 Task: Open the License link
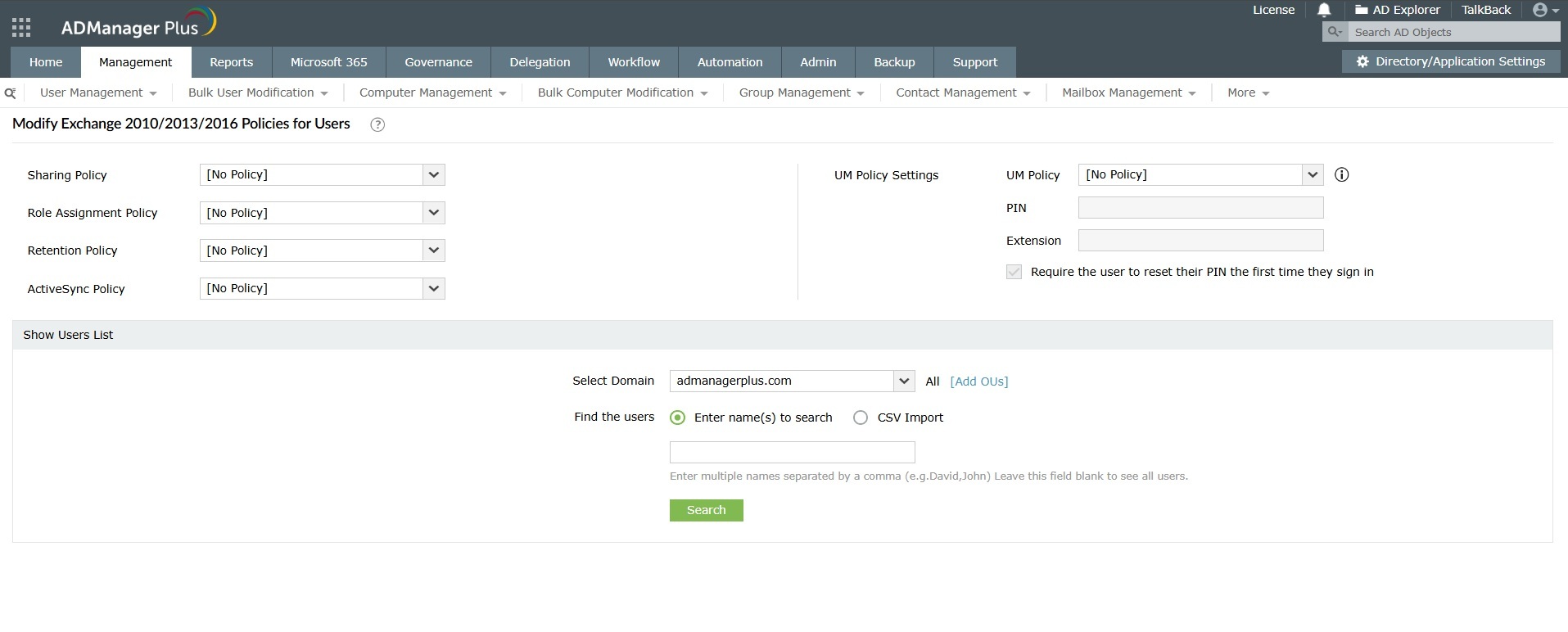[1274, 10]
